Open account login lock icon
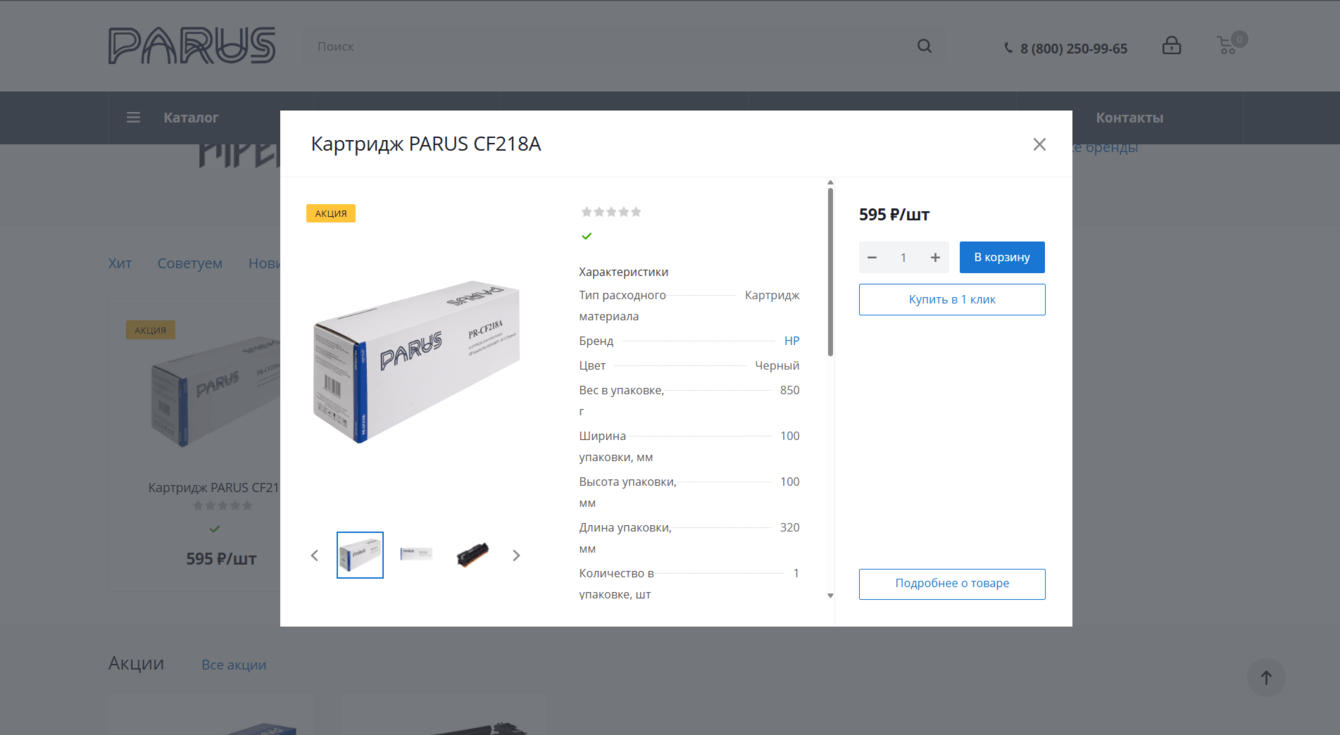1340x735 pixels. pyautogui.click(x=1171, y=46)
